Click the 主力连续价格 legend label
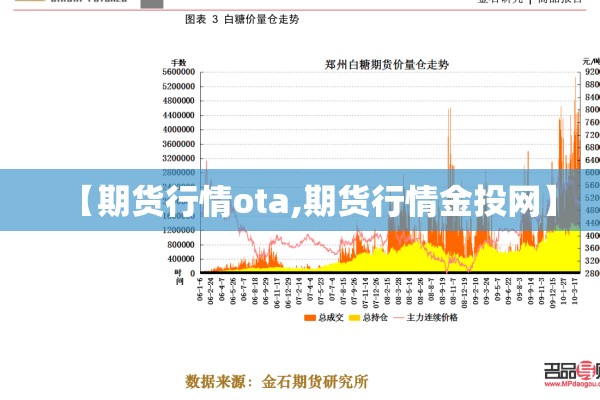This screenshot has width=600, height=400. 432,318
